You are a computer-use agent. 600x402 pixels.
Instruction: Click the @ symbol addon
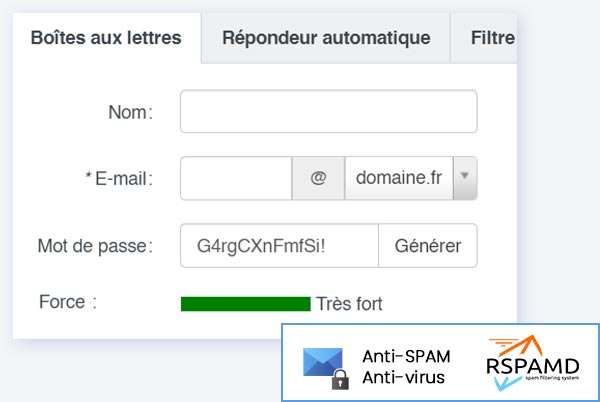click(x=318, y=178)
